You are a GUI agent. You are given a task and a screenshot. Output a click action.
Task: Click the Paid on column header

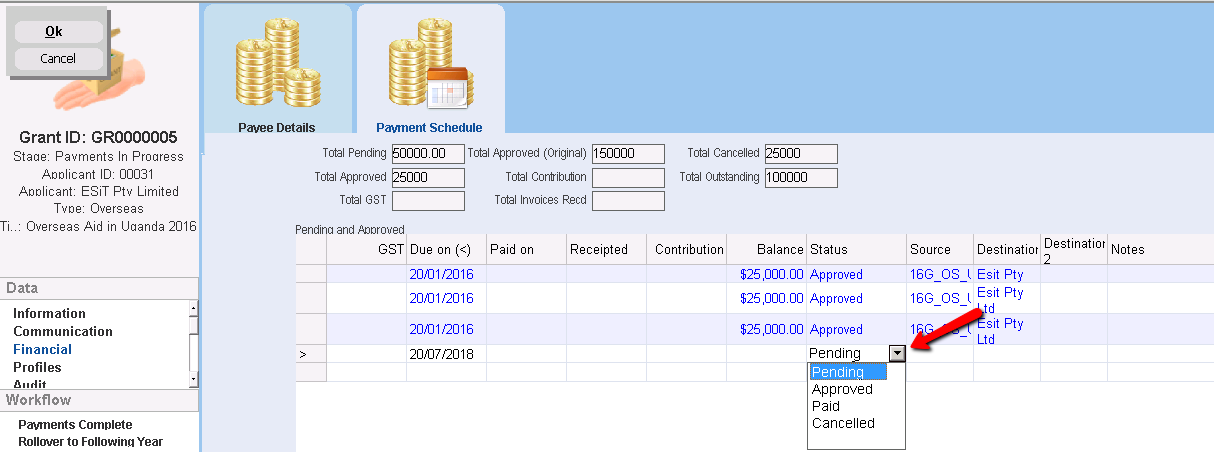point(526,249)
